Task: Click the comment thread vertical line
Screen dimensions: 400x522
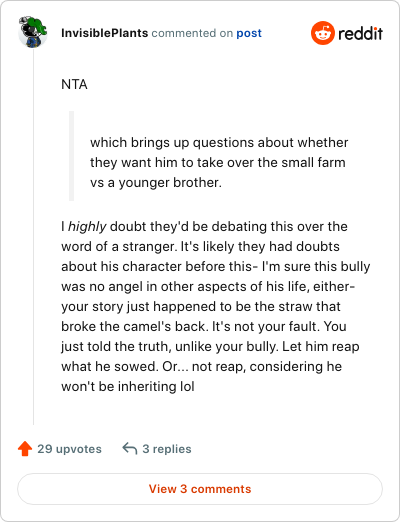Action: point(33,237)
